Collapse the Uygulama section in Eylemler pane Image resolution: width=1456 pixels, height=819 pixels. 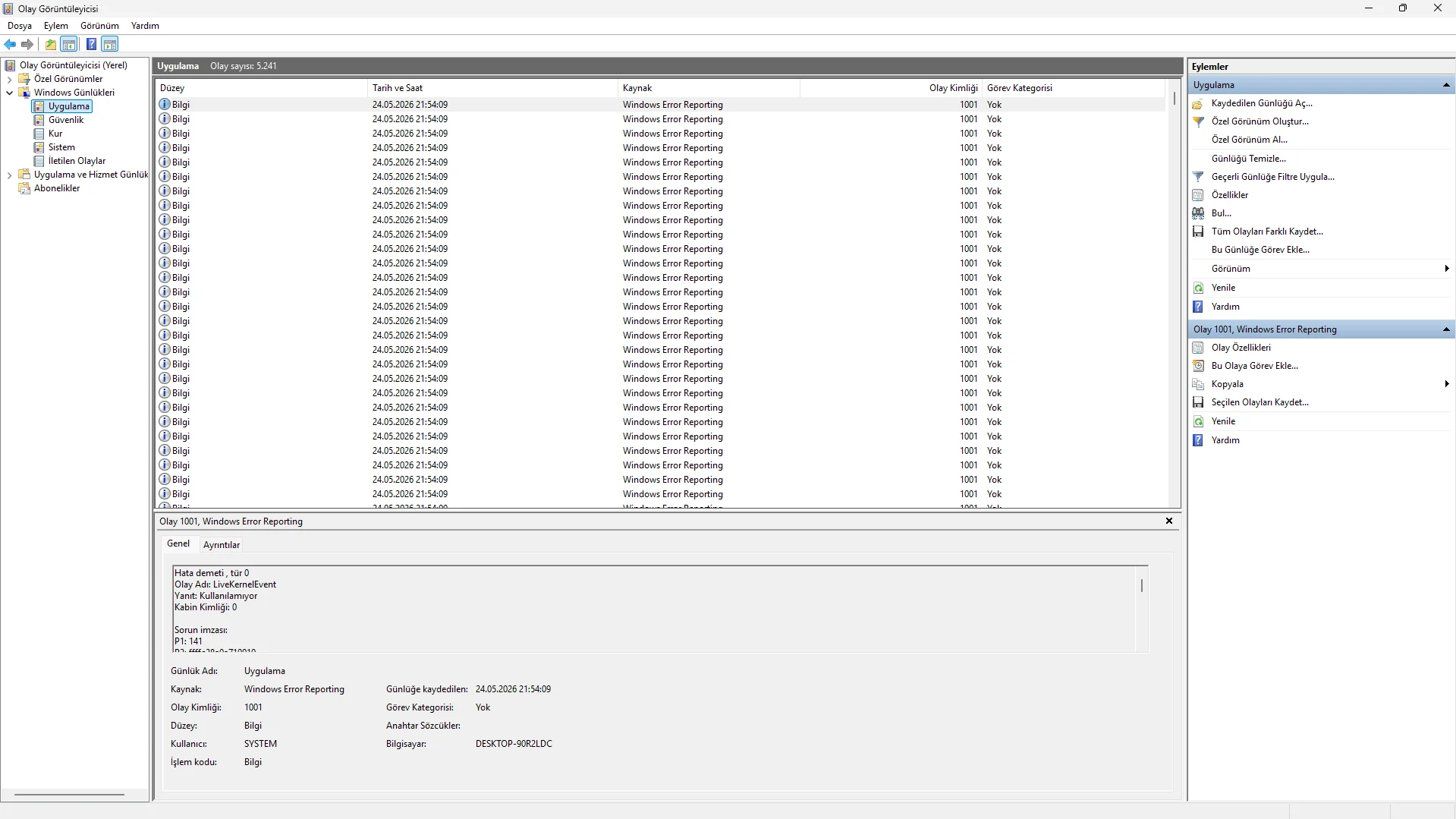(x=1446, y=85)
